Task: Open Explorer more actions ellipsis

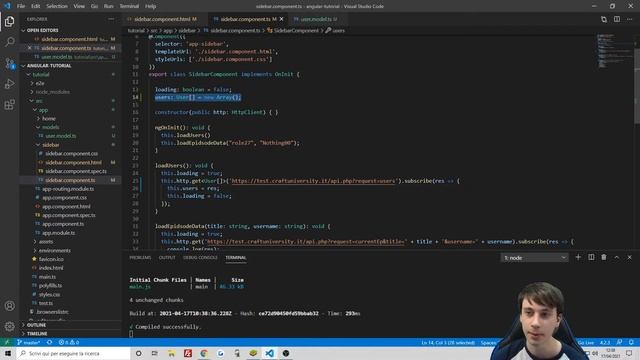Action: click(111, 19)
